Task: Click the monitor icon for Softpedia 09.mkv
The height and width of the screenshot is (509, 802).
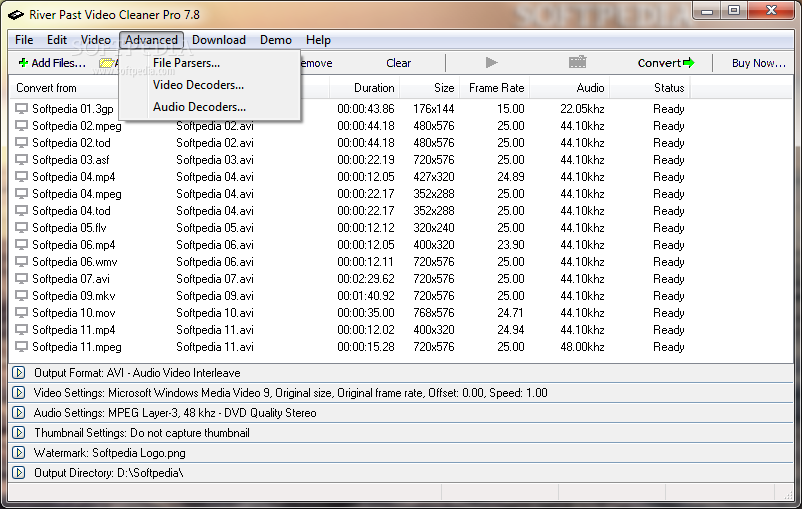Action: tap(21, 296)
